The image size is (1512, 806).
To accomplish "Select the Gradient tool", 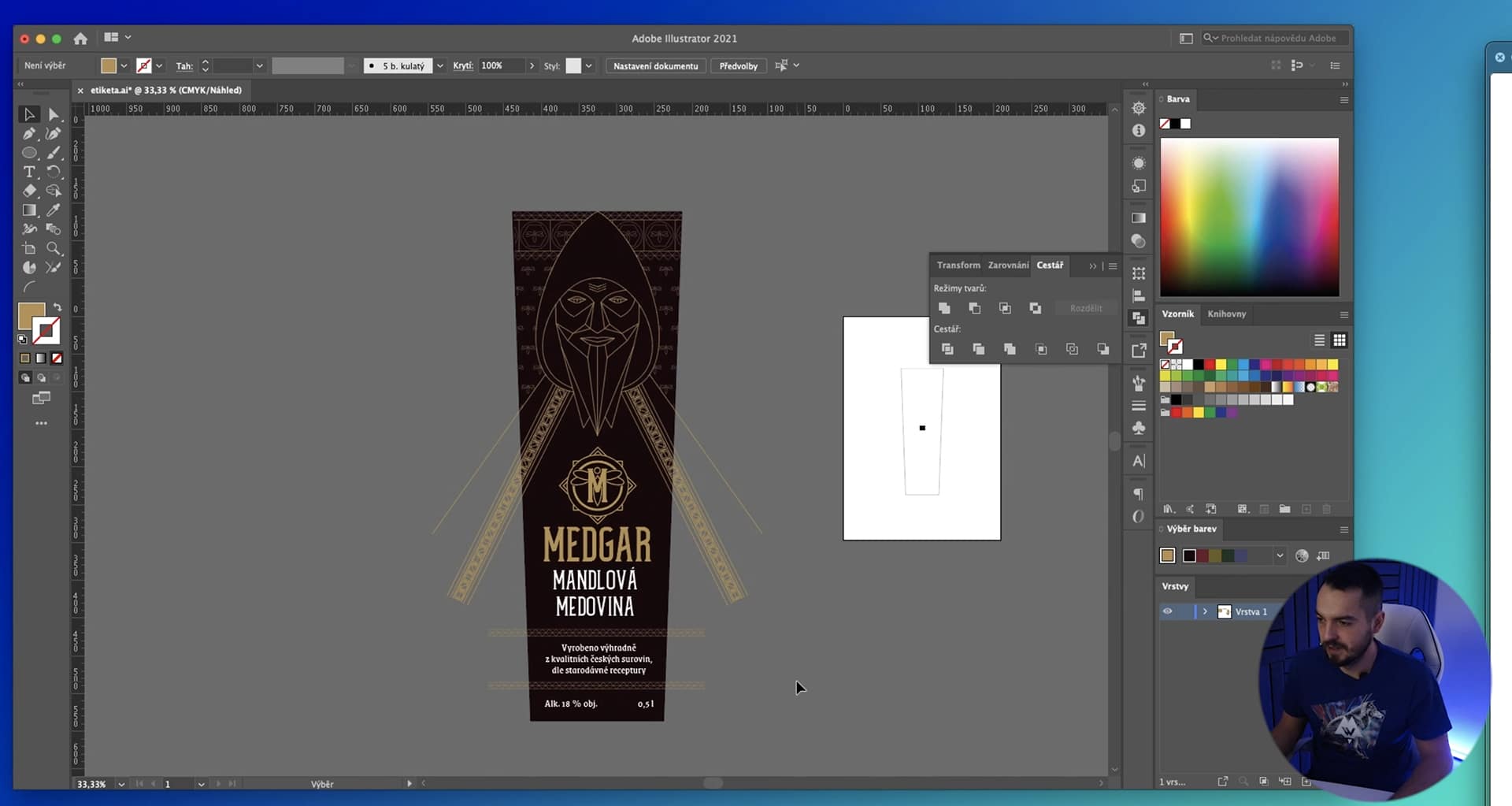I will 29,210.
